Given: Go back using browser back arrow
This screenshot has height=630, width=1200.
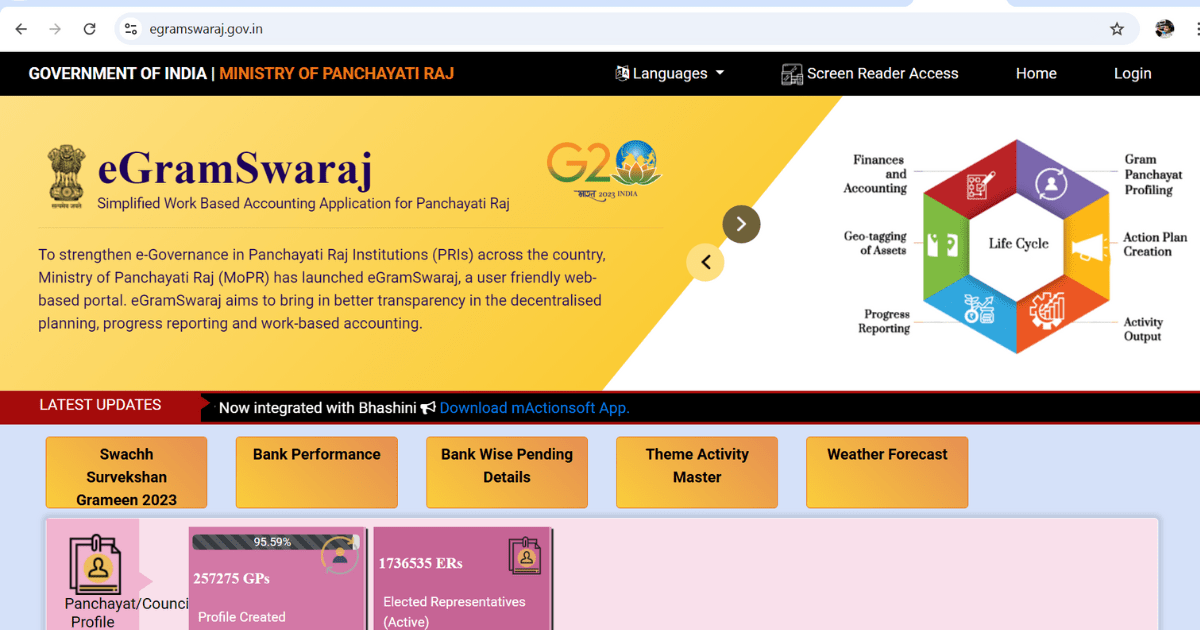Looking at the screenshot, I should coord(21,29).
